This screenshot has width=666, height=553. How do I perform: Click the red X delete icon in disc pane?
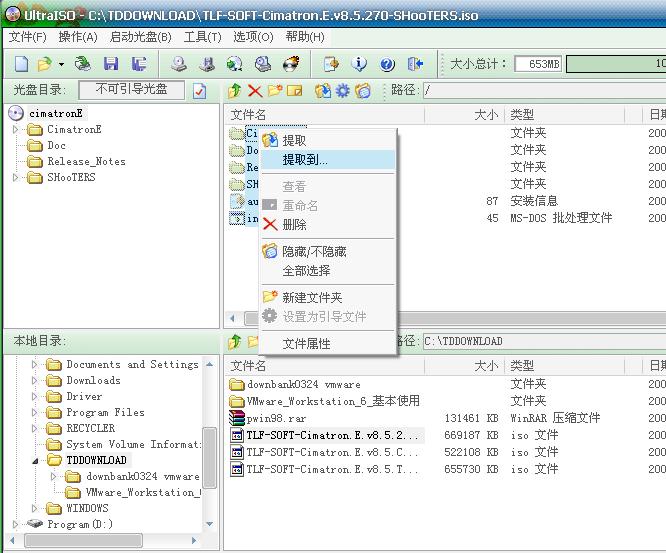[255, 90]
